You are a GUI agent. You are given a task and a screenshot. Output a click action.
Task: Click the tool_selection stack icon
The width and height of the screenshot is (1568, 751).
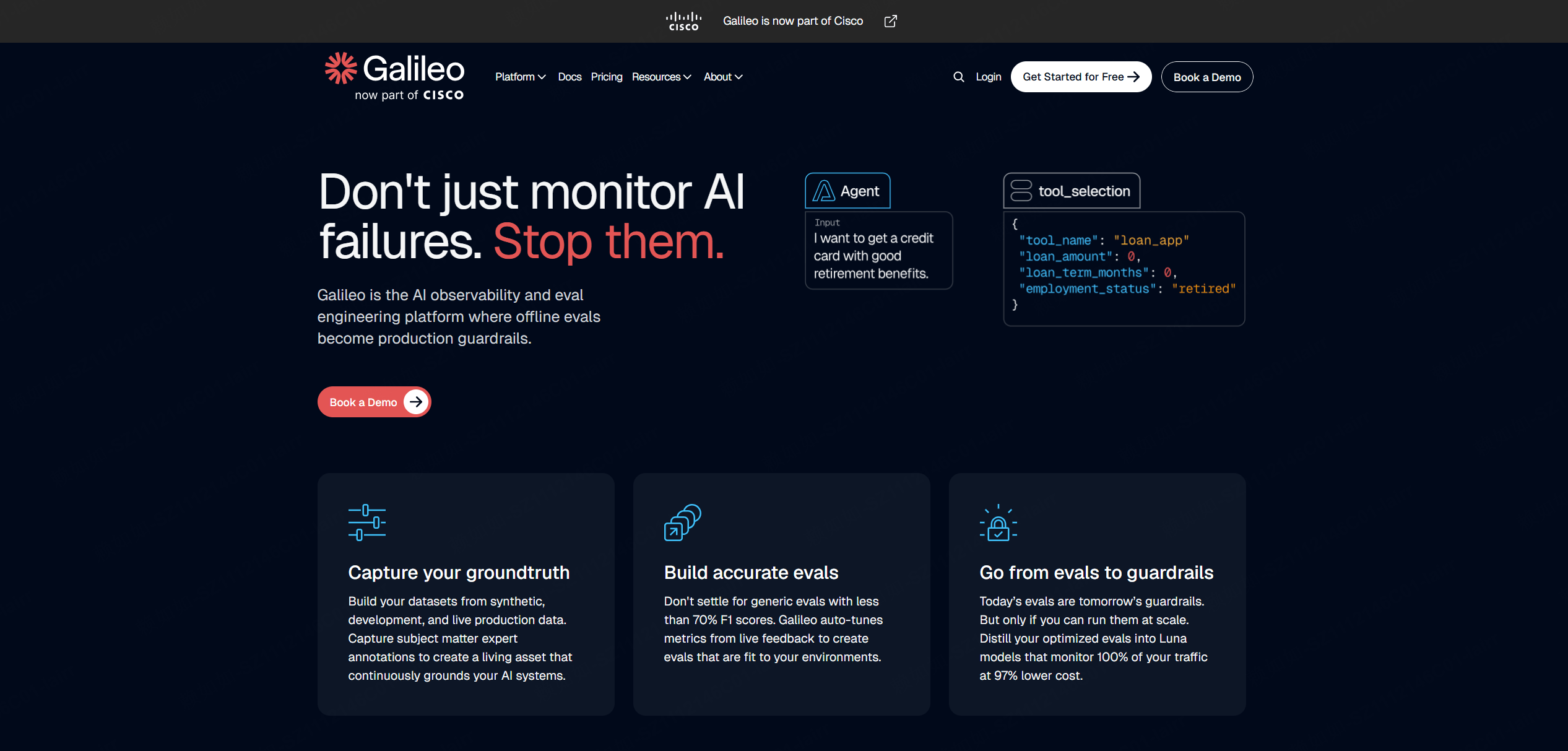pyautogui.click(x=1021, y=191)
